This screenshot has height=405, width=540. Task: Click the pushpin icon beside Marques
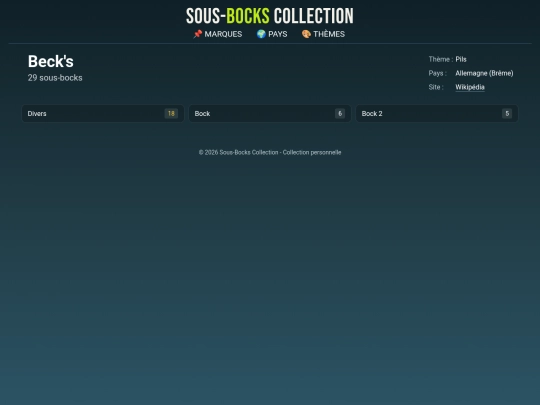coord(198,34)
